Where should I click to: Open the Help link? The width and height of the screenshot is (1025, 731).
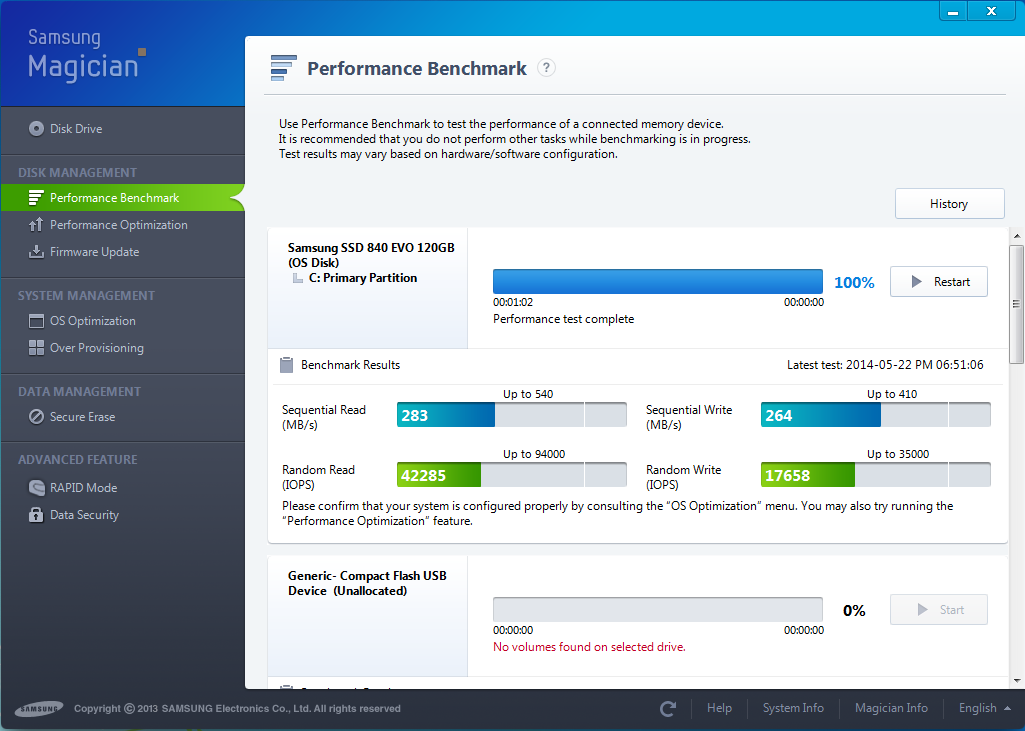click(719, 708)
